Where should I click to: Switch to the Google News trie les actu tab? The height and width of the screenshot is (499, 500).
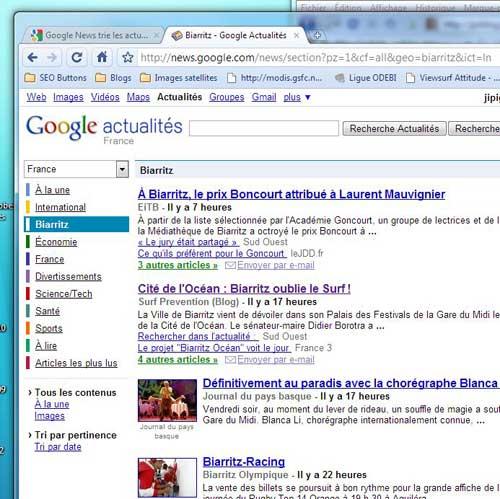pyautogui.click(x=92, y=35)
